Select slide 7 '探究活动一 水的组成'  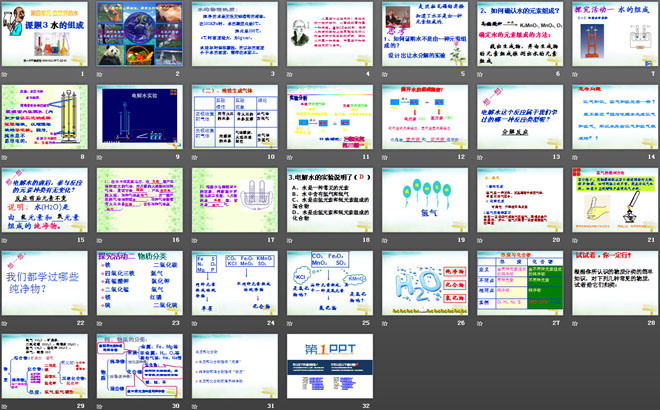click(x=615, y=34)
